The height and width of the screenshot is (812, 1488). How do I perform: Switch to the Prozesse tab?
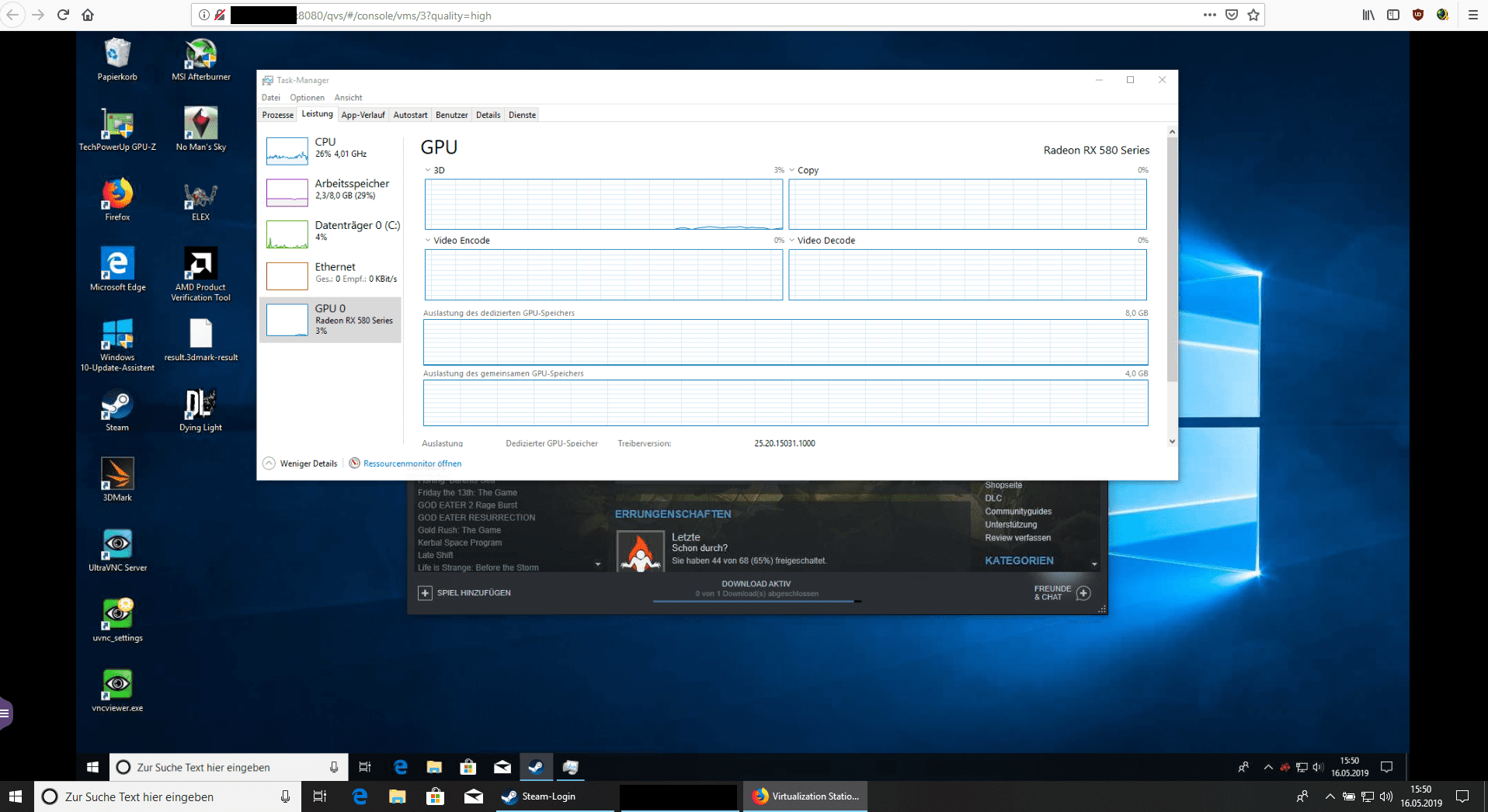point(278,115)
